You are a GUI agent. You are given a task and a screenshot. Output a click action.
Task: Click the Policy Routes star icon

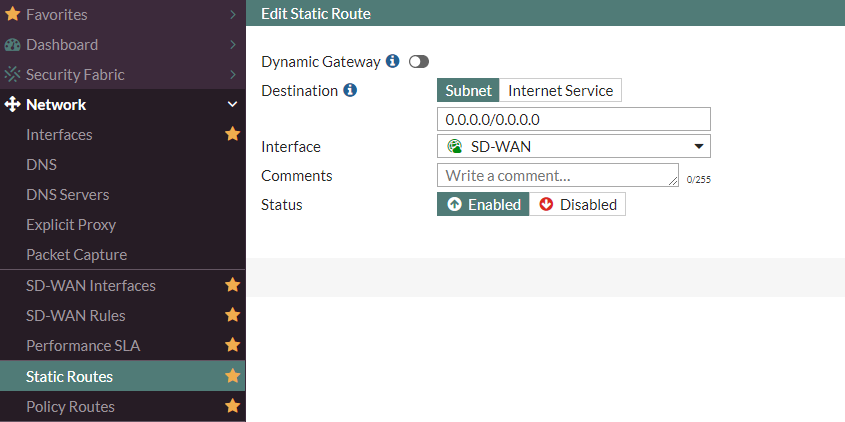point(232,406)
